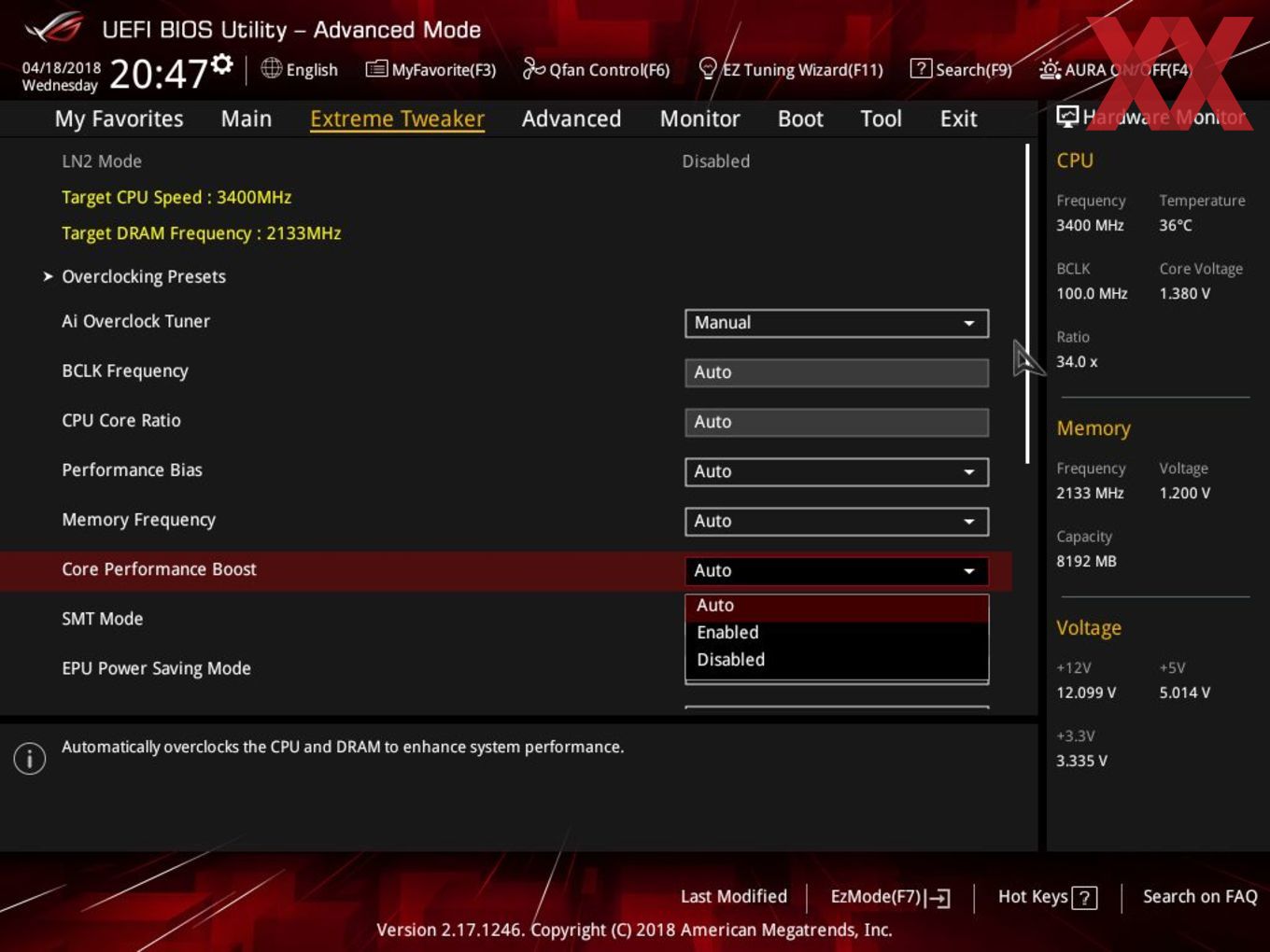Go to the Monitor tab
1270x952 pixels.
(x=699, y=119)
